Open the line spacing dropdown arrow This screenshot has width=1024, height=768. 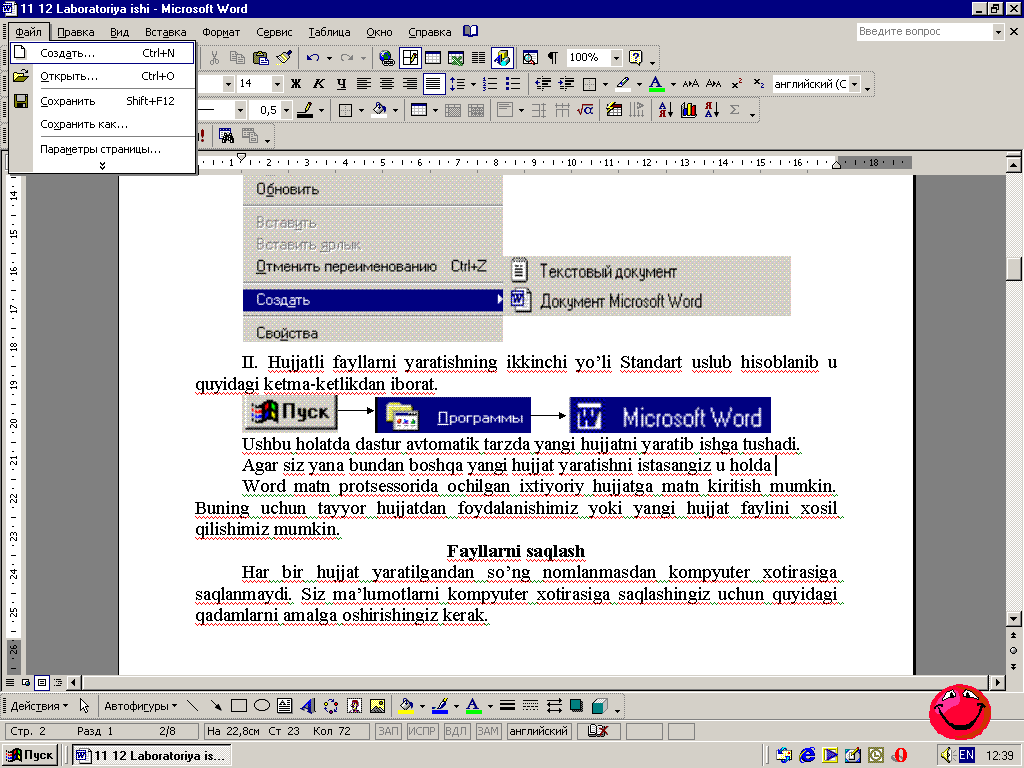pyautogui.click(x=473, y=84)
